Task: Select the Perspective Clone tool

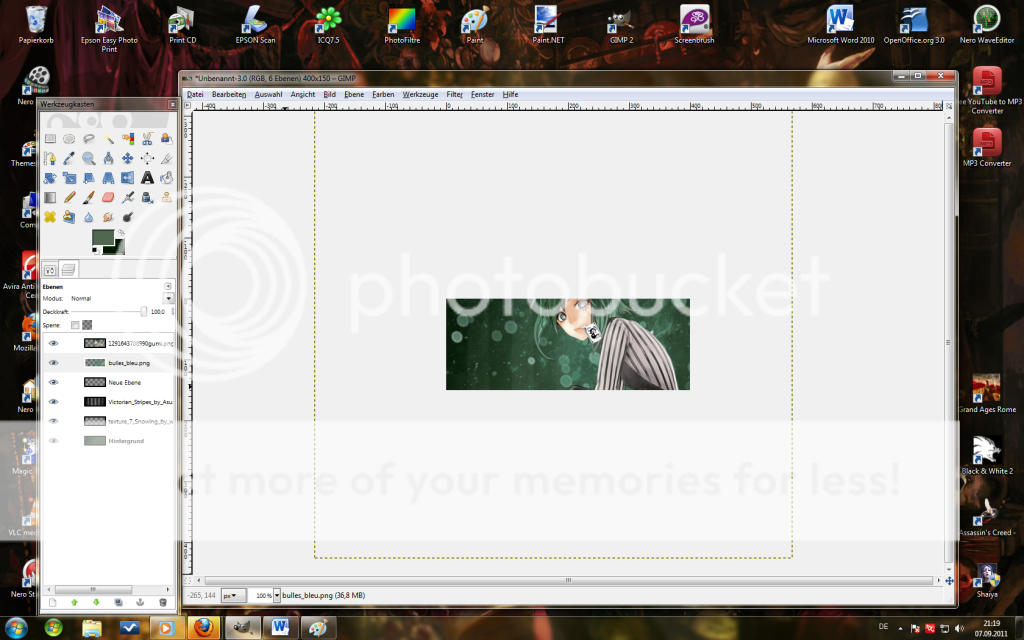Action: click(x=69, y=217)
